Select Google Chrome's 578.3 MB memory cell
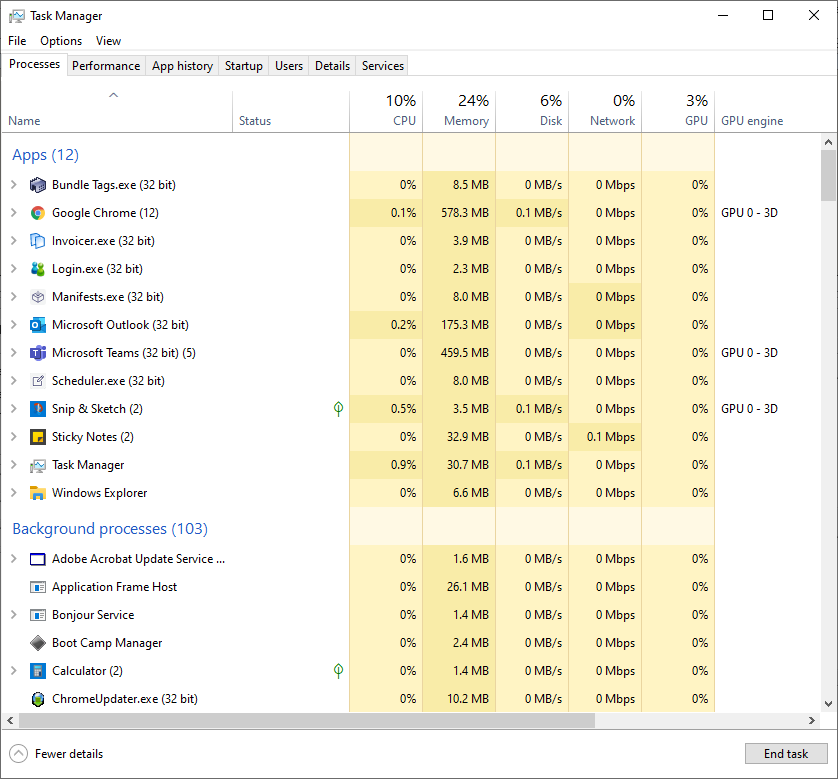 click(459, 213)
